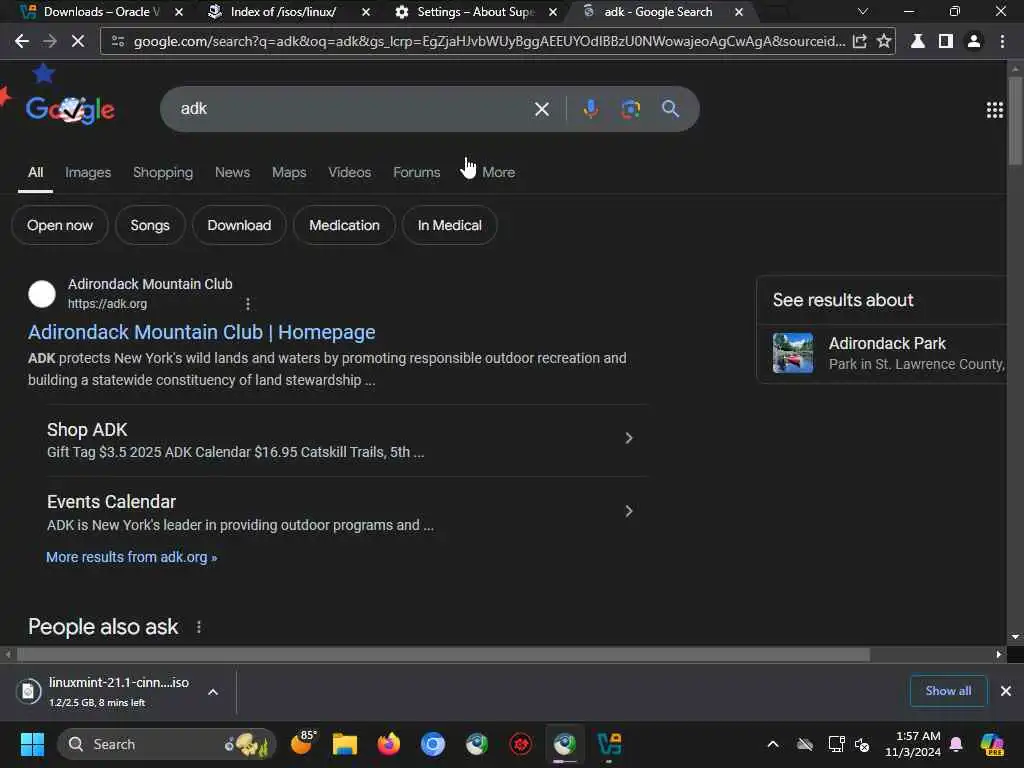Screen dimensions: 1024x768
Task: Go back with the browser back arrow
Action: click(x=22, y=41)
